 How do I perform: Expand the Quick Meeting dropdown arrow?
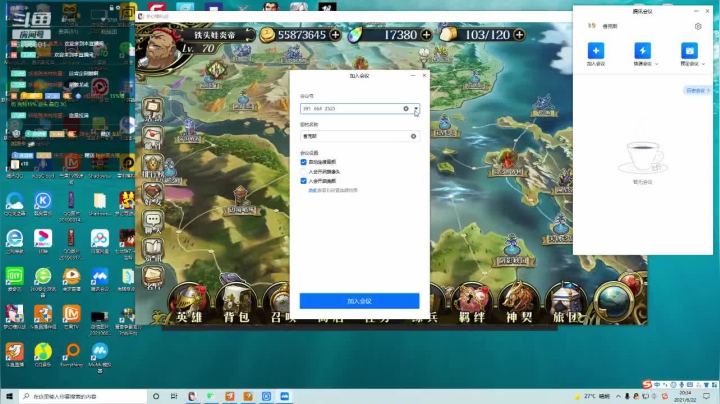657,64
